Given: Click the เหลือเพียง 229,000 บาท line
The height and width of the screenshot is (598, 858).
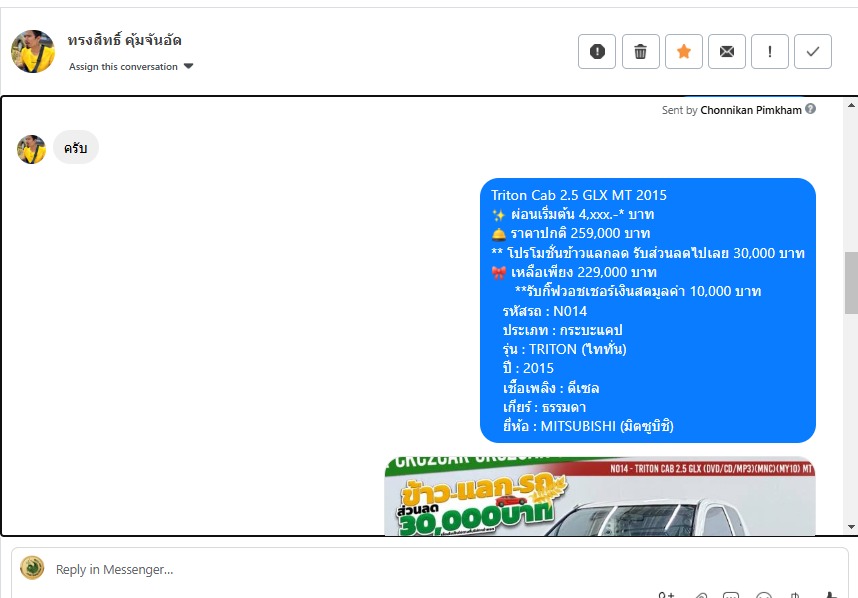Looking at the screenshot, I should (574, 272).
